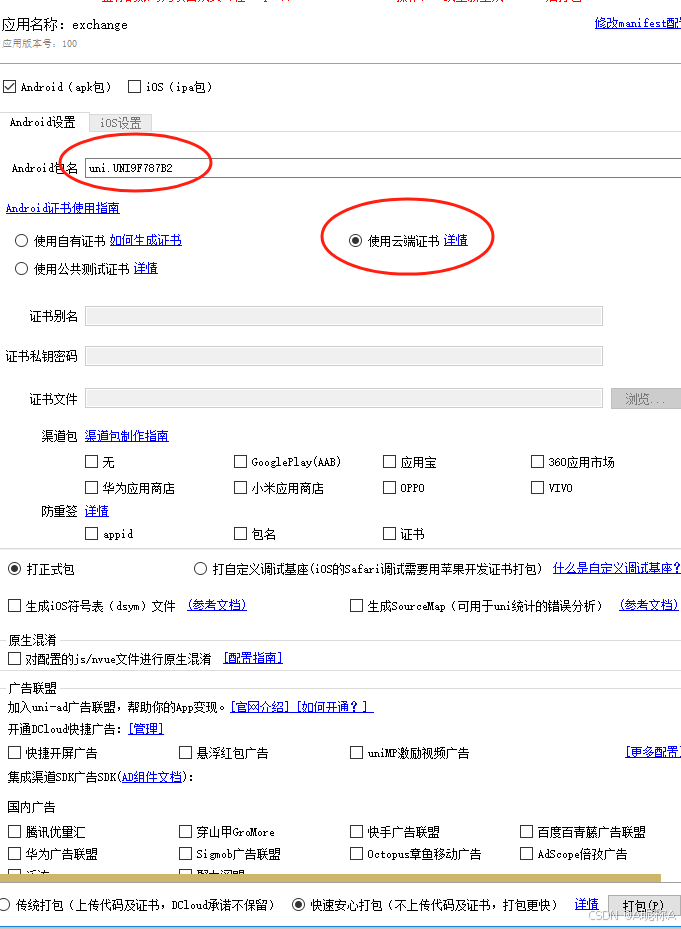Screen dimensions: 681x929
Task: Open the 官网介绍 link
Action: (x=260, y=707)
